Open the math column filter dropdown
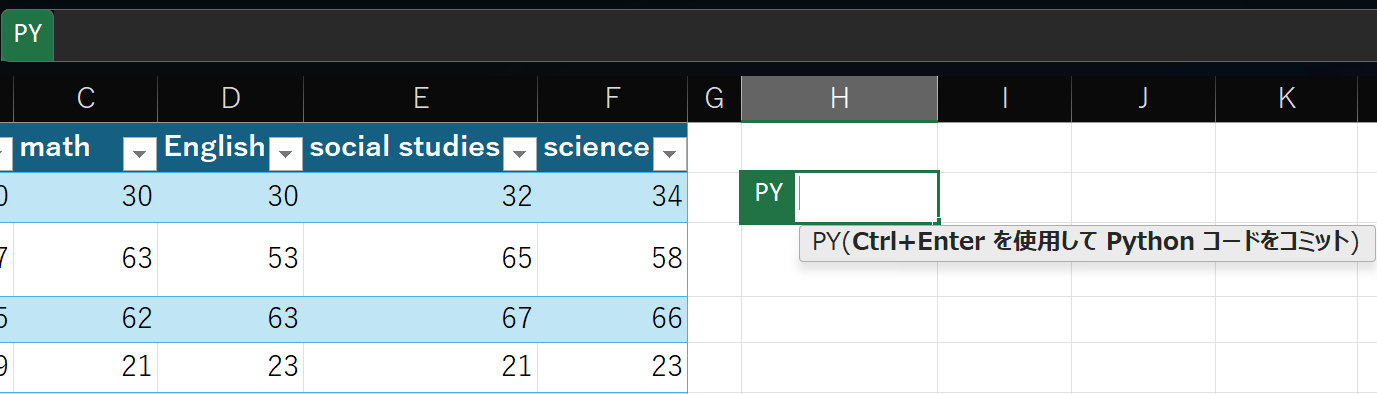 pyautogui.click(x=139, y=154)
